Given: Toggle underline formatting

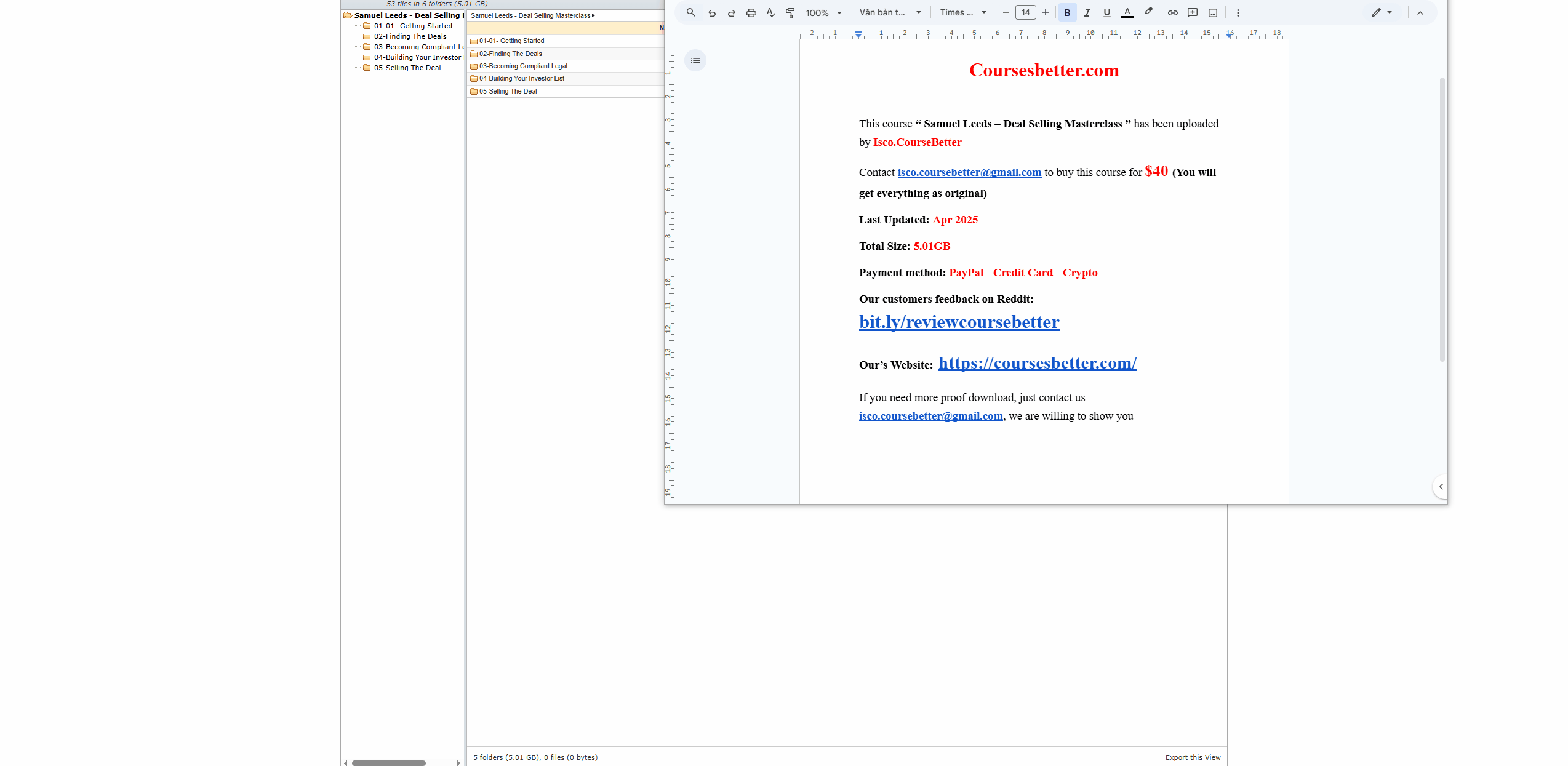Looking at the screenshot, I should (x=1106, y=13).
